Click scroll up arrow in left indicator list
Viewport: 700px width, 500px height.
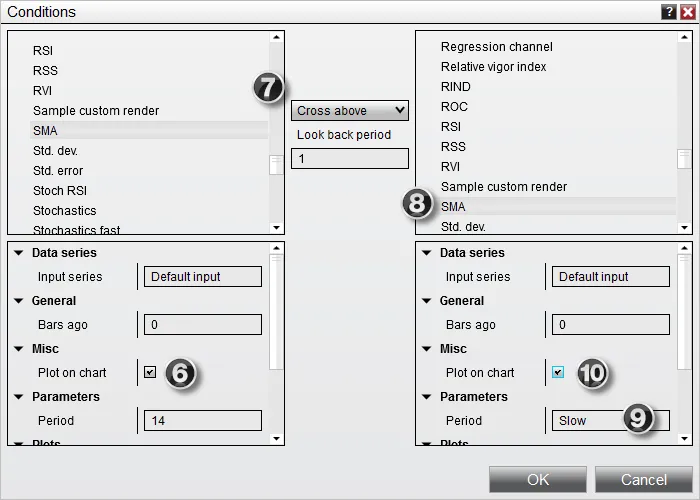pos(276,37)
